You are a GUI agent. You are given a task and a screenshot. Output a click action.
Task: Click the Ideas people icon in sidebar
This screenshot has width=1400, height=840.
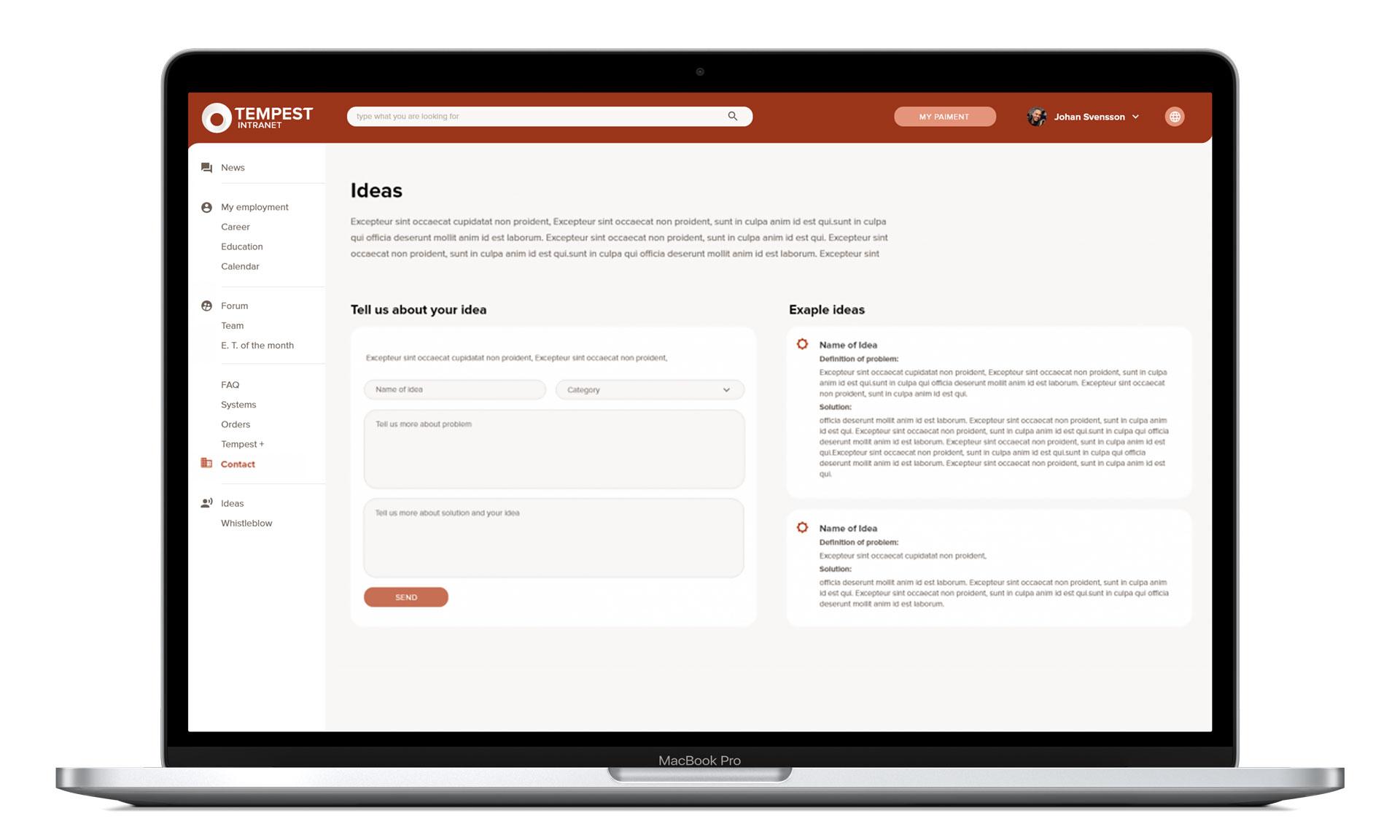206,503
